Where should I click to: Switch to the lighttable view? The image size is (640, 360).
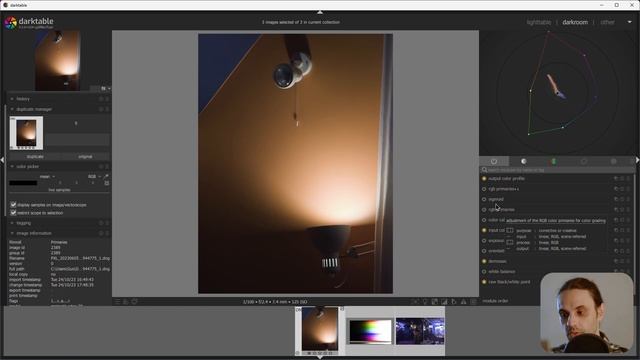(x=539, y=22)
